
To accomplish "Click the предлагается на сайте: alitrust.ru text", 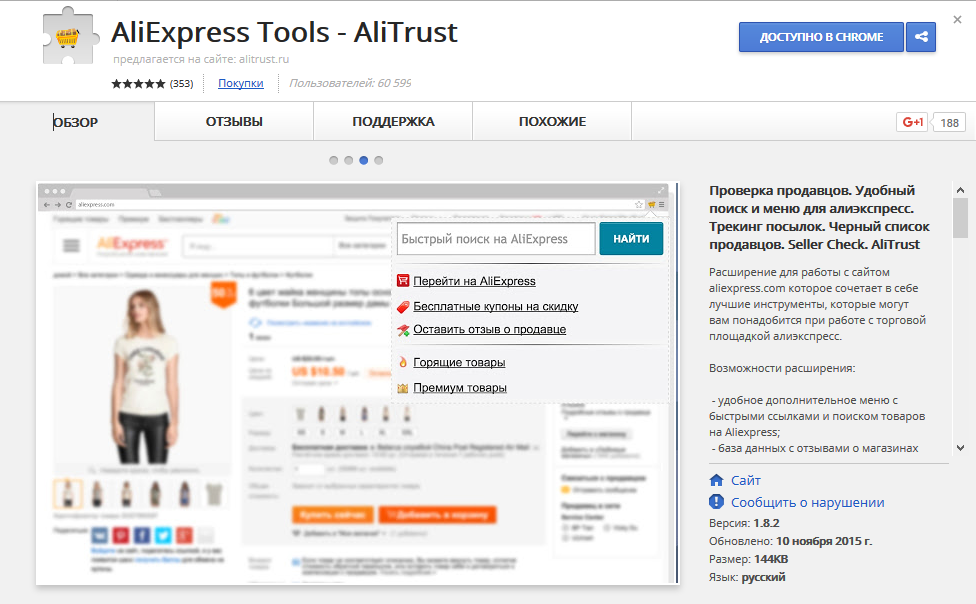I will 201,59.
